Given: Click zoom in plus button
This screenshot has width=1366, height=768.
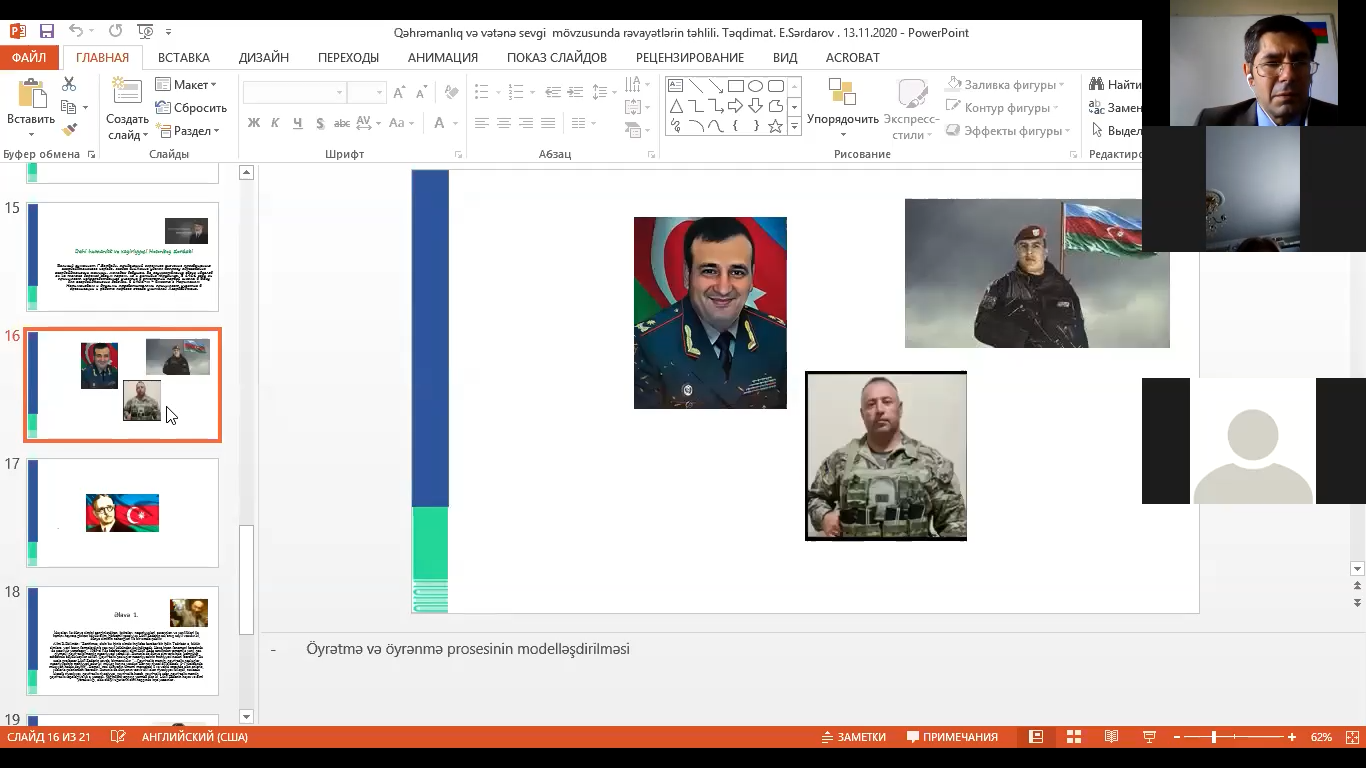Looking at the screenshot, I should [1293, 737].
